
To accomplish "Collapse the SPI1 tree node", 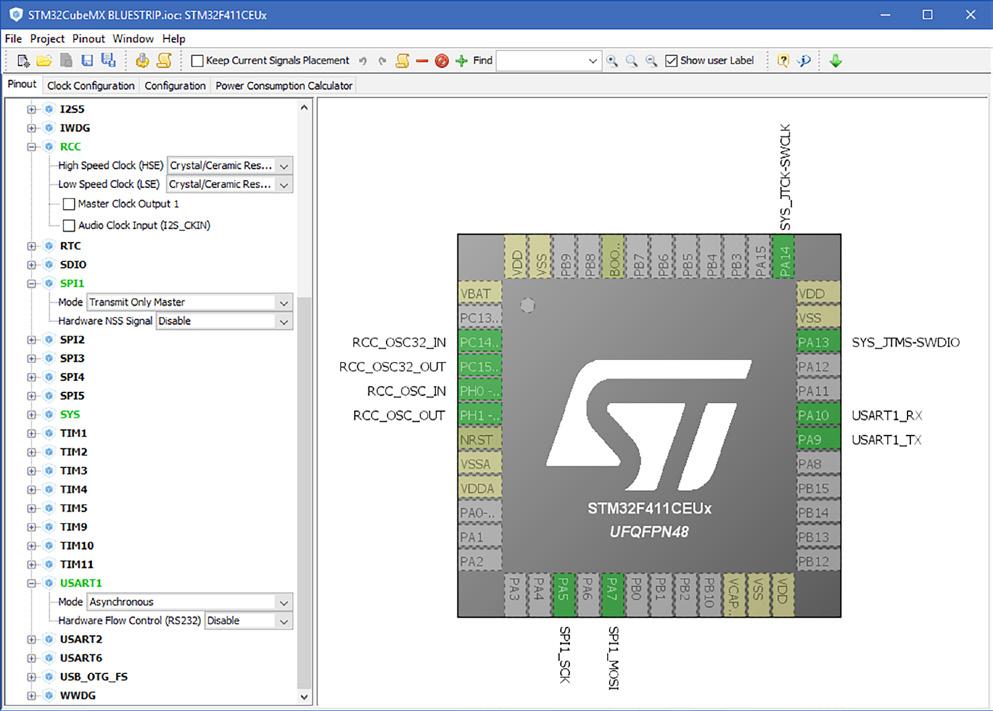I will click(31, 284).
